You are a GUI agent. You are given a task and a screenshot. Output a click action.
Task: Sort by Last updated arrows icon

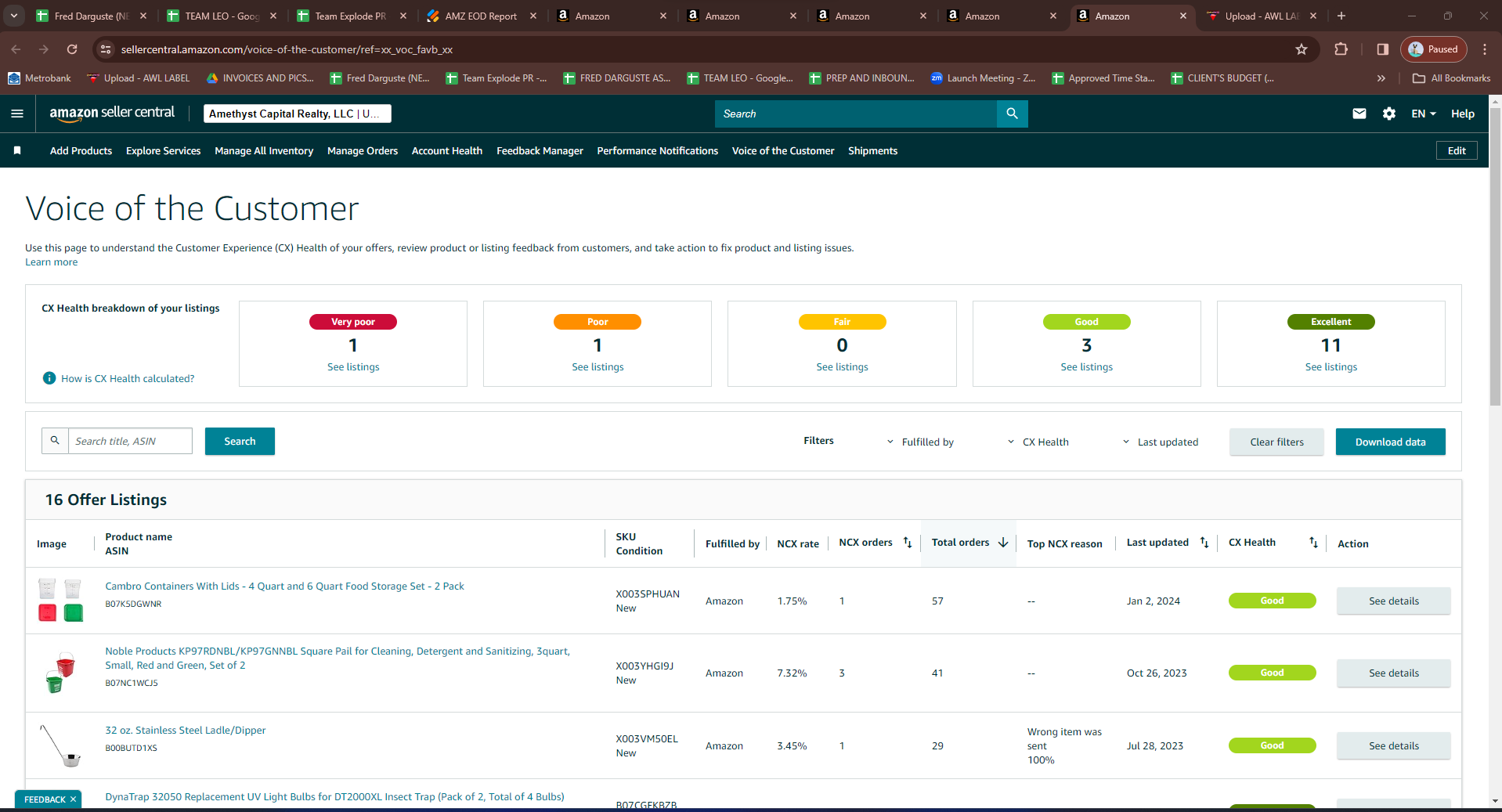(x=1204, y=543)
